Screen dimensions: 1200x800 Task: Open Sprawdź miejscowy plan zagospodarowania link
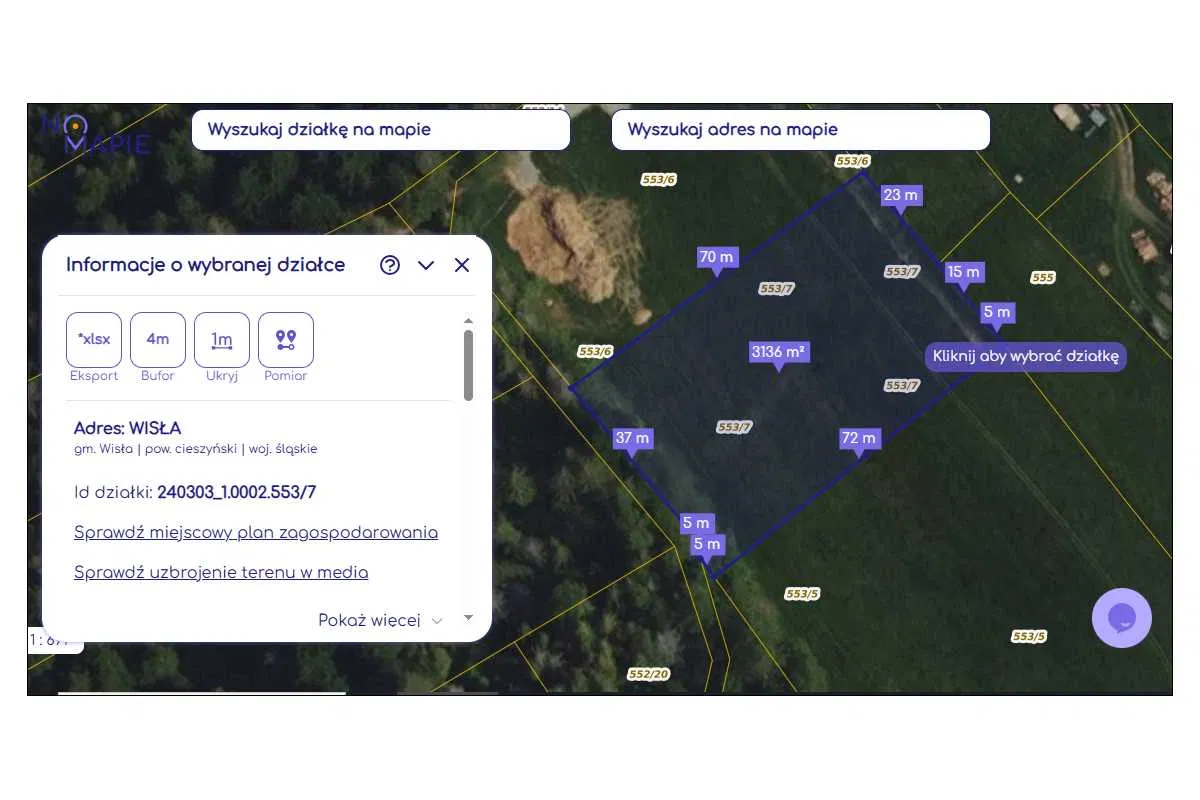coord(256,532)
